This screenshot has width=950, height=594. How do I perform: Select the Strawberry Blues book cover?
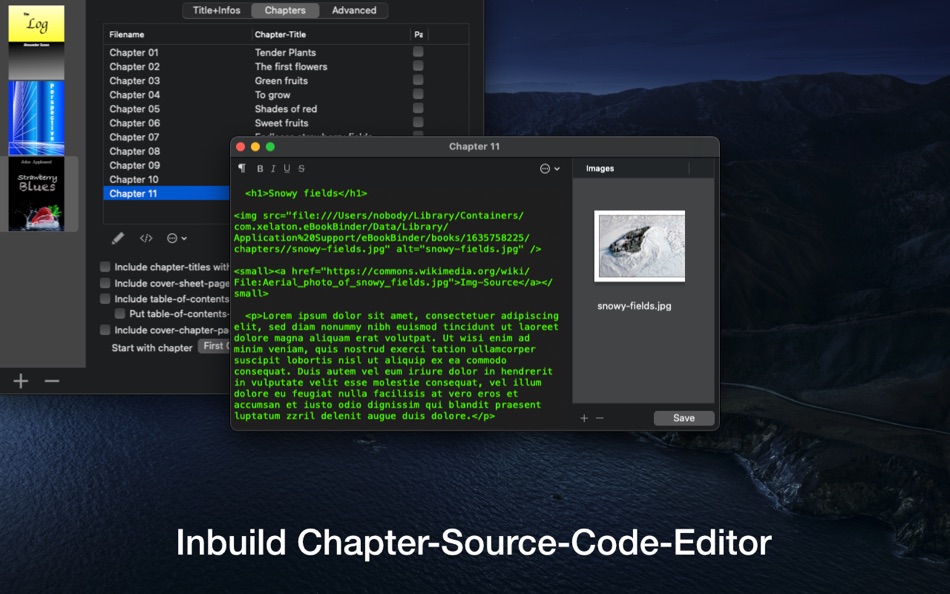36,194
